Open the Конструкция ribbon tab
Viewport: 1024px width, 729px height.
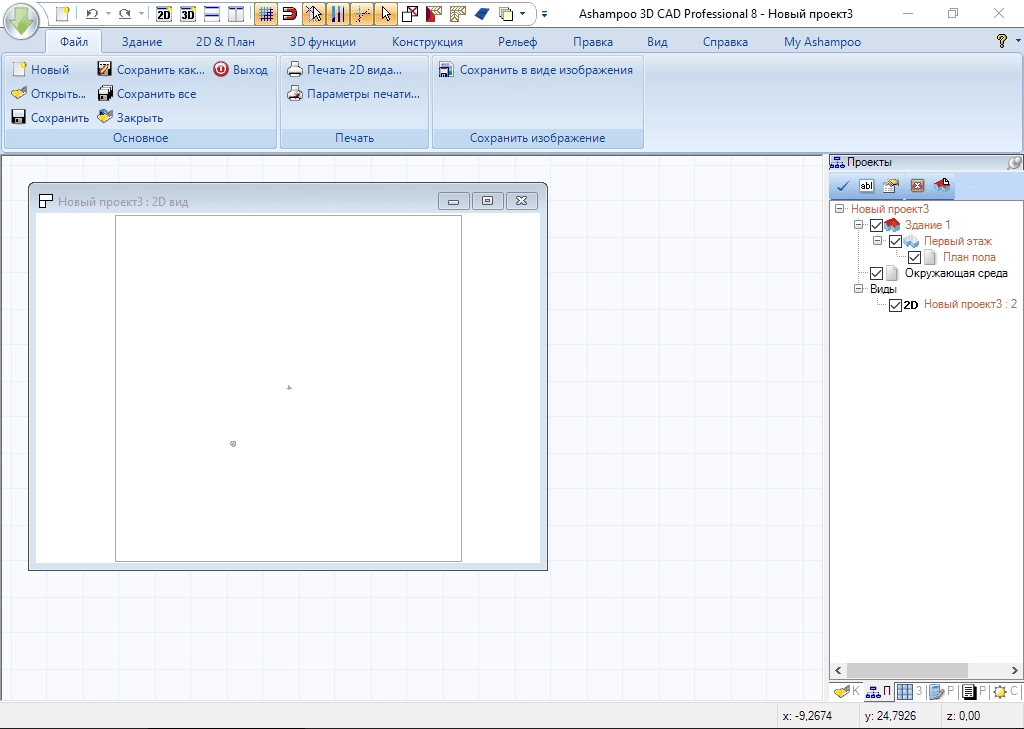click(x=427, y=42)
